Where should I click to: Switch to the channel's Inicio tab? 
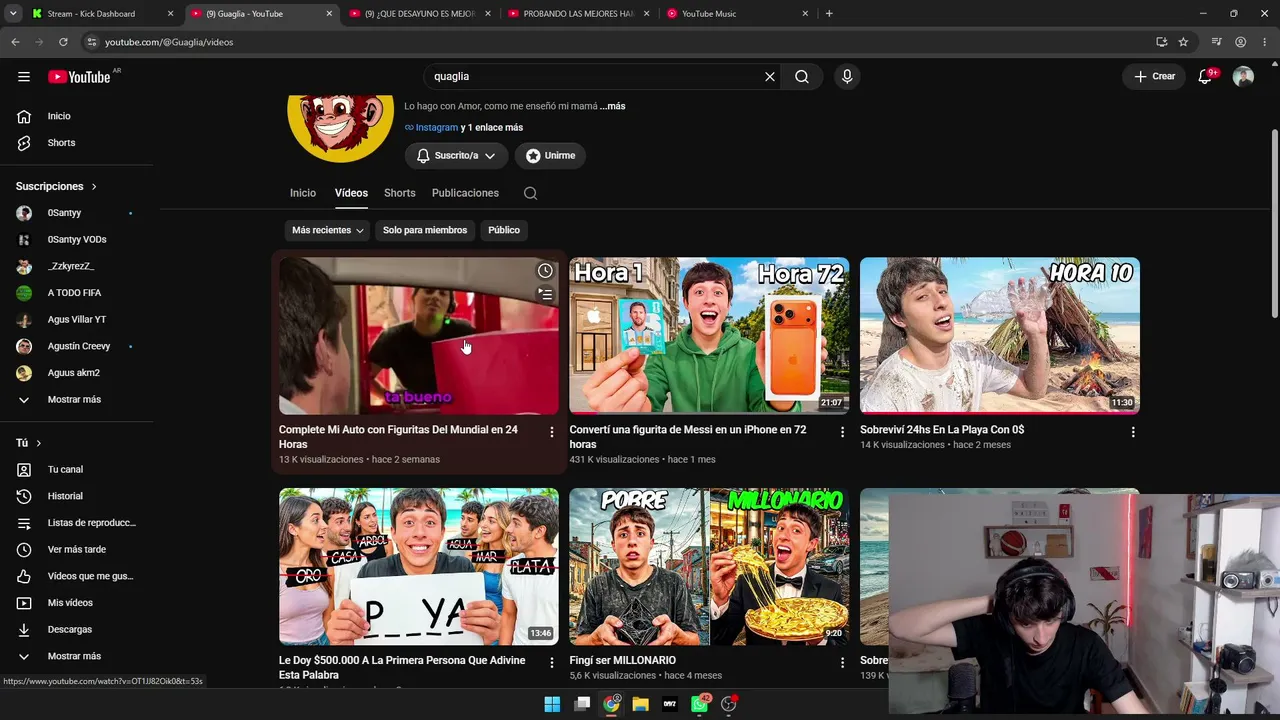coord(303,193)
